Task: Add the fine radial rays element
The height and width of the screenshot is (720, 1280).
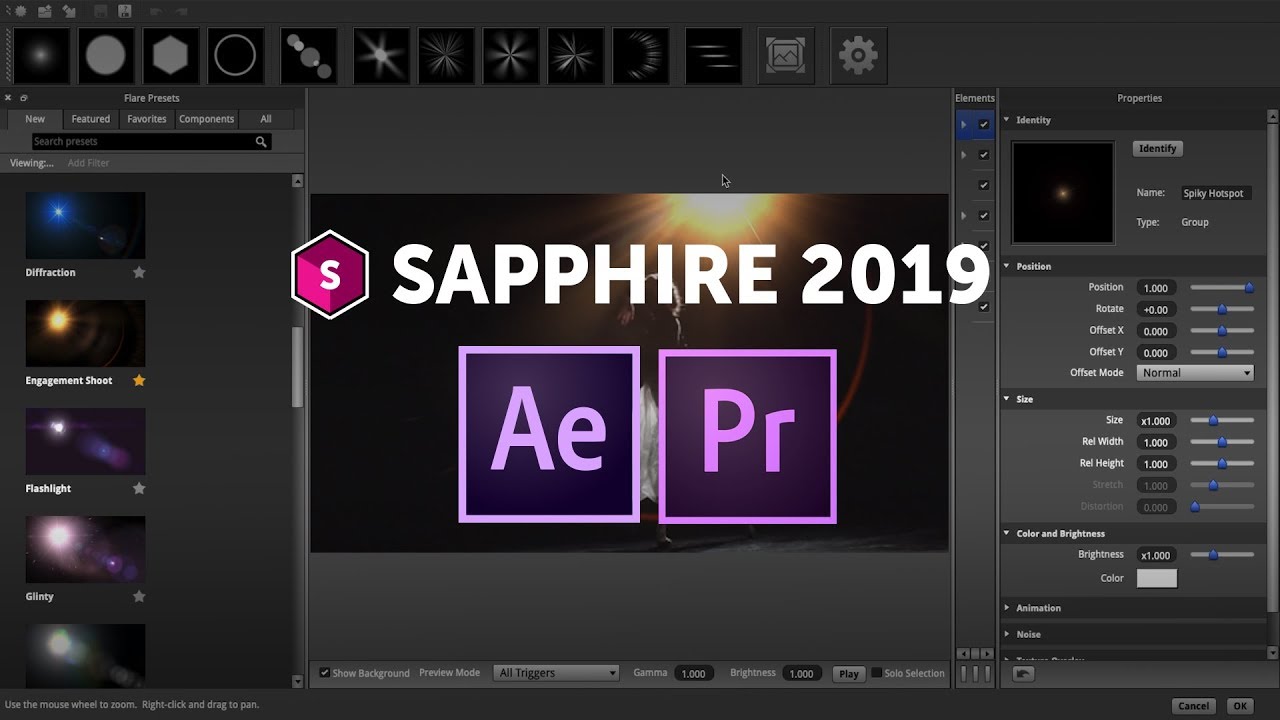Action: click(x=446, y=55)
